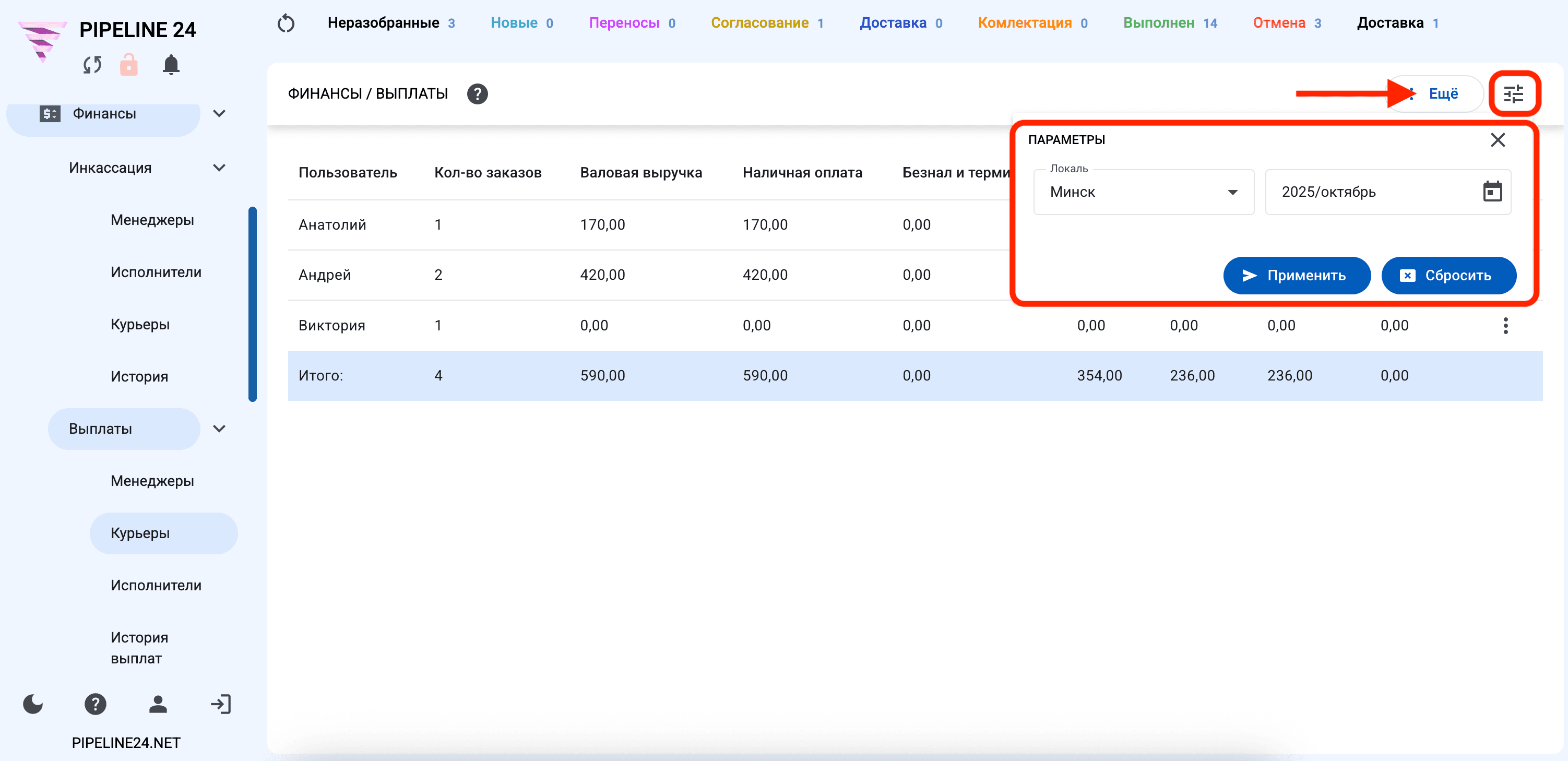Click the Сбросить button
The height and width of the screenshot is (761, 1568).
pyautogui.click(x=1448, y=276)
